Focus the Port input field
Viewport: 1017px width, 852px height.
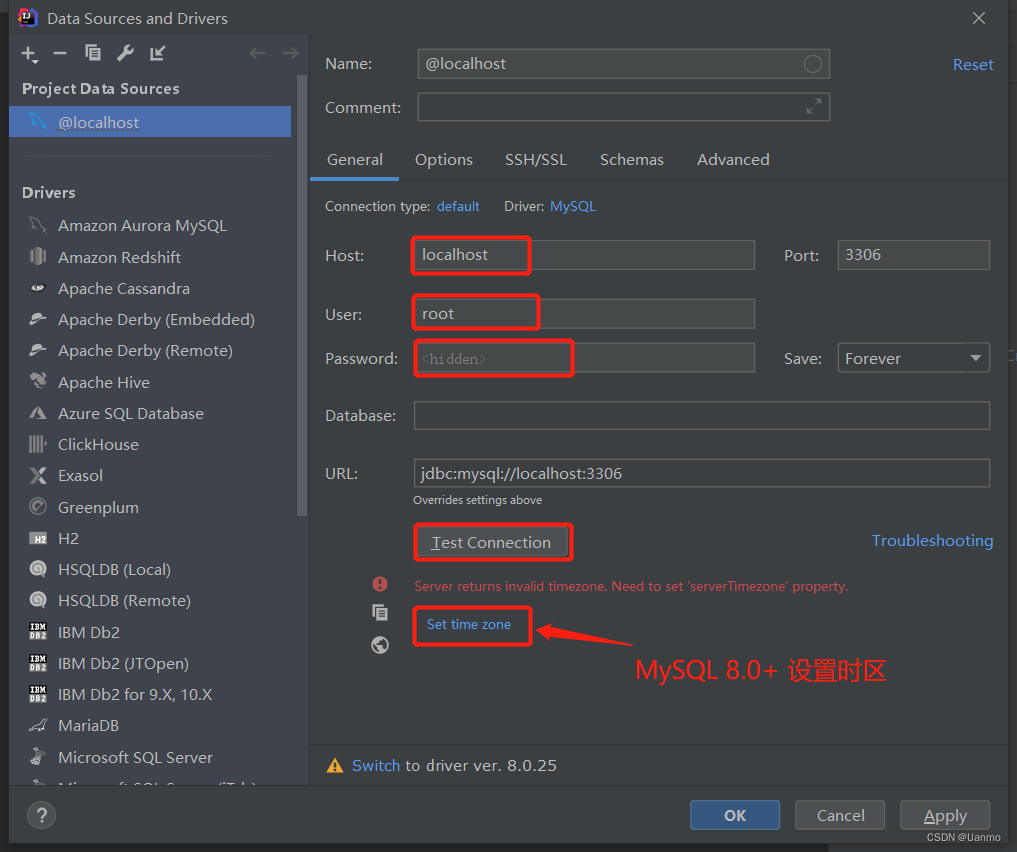pyautogui.click(x=913, y=255)
